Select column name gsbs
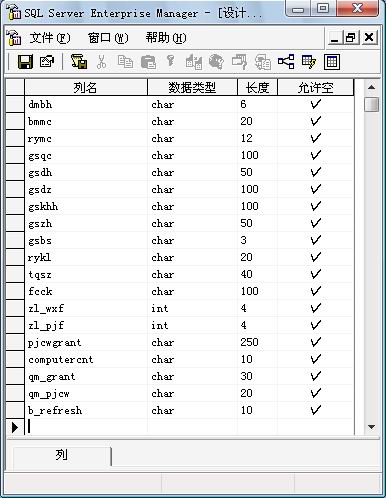The height and width of the screenshot is (498, 386). (40, 241)
